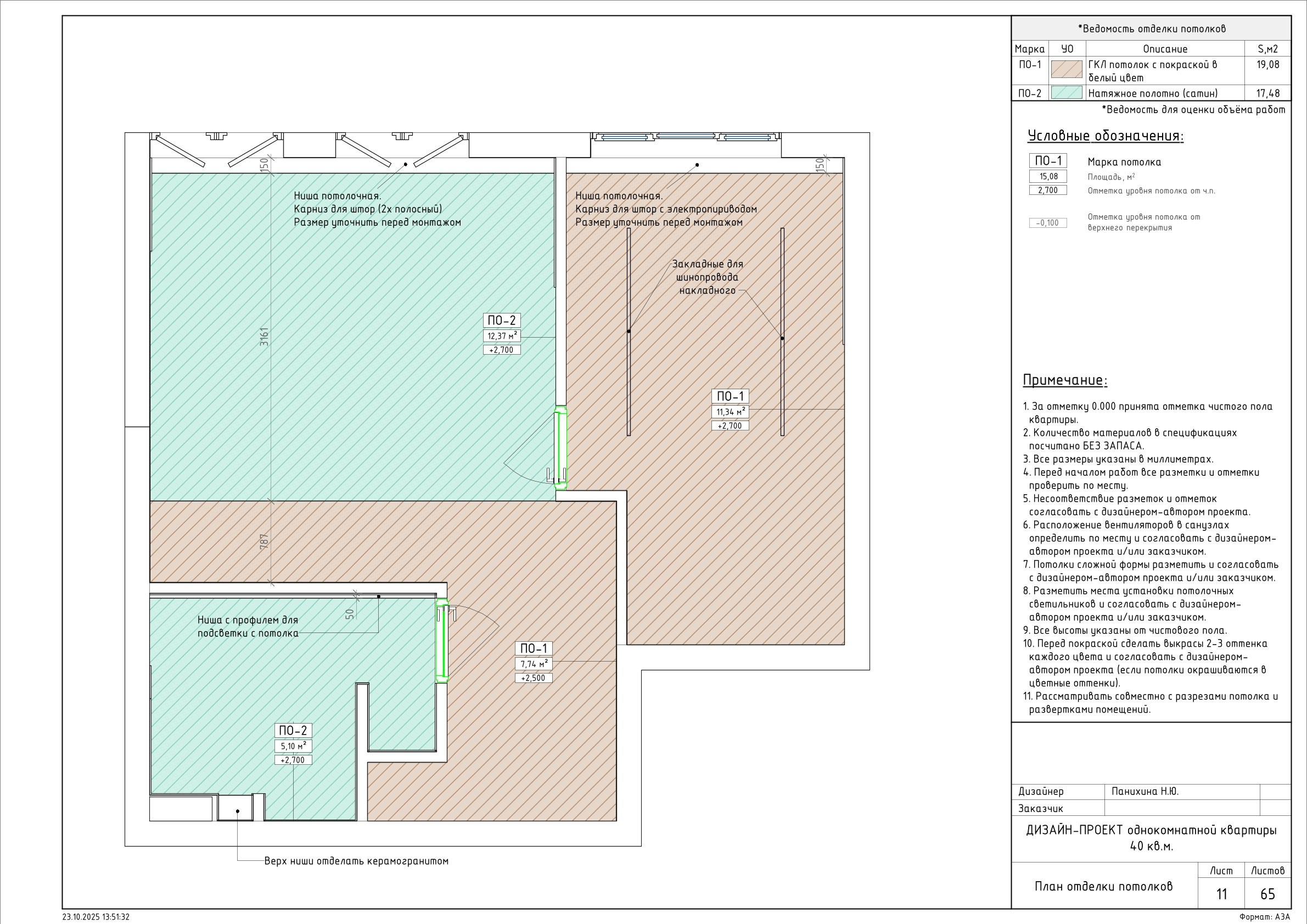This screenshot has height=924, width=1307.
Task: Select the PO-1 7,74 m² hallway tag
Action: [x=534, y=663]
